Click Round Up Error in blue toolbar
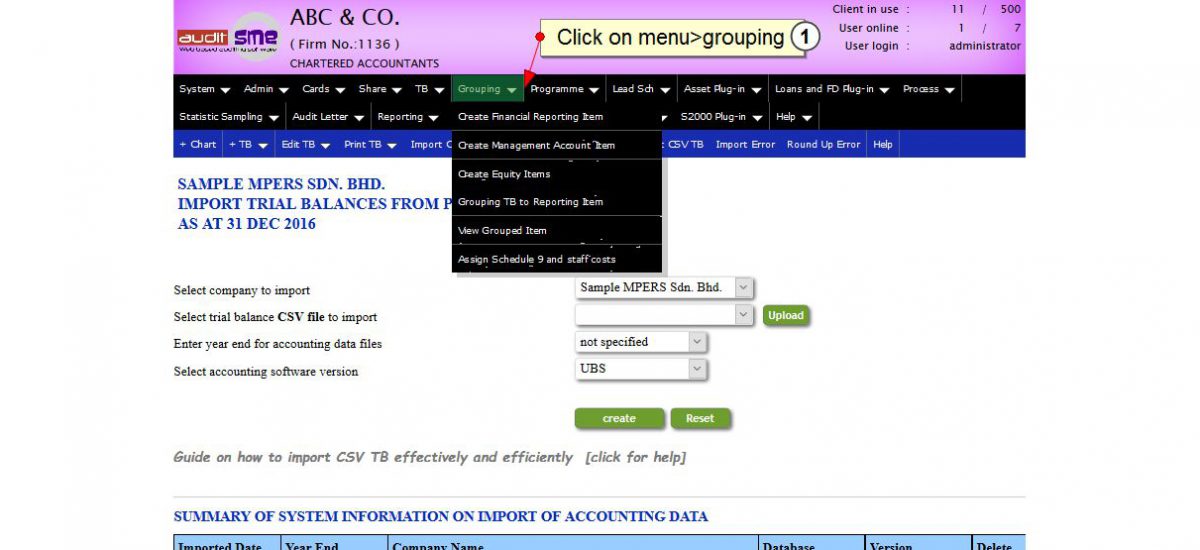1200x550 pixels. click(823, 144)
